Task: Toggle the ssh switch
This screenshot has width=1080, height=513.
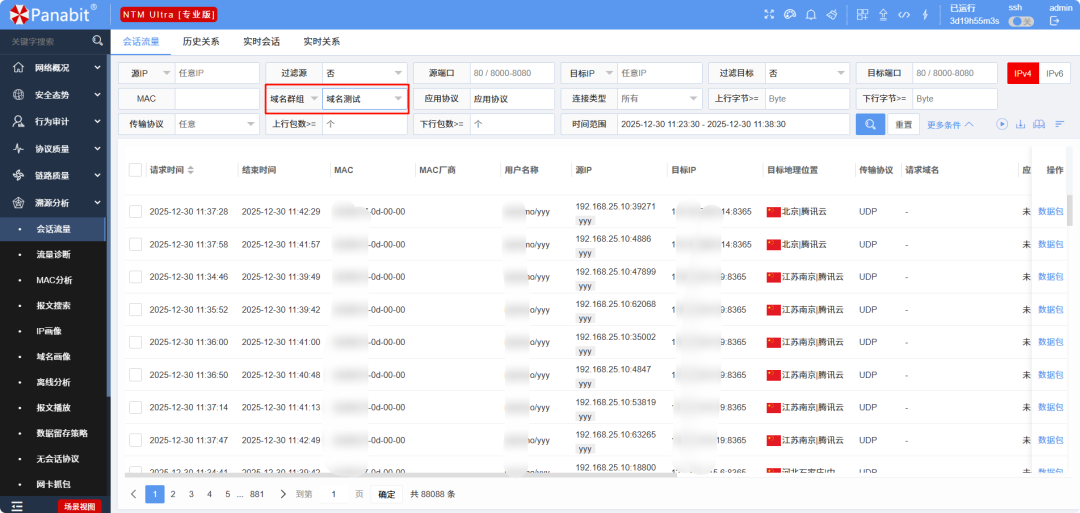Action: point(1021,21)
